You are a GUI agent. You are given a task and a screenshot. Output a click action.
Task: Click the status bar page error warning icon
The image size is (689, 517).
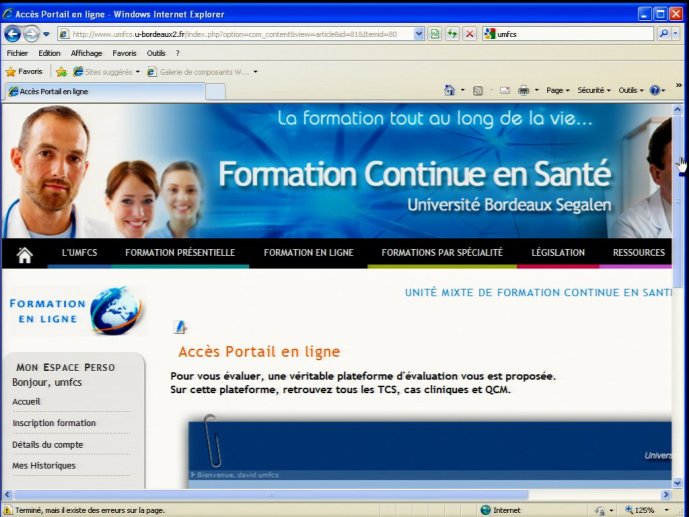(x=7, y=510)
